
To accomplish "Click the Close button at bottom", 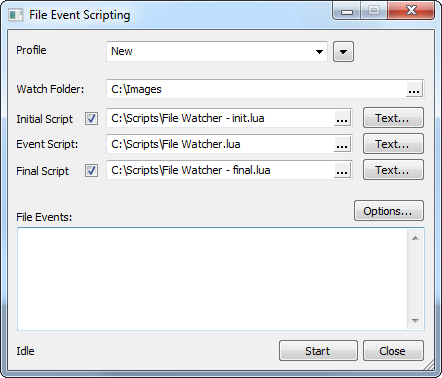I will (393, 351).
